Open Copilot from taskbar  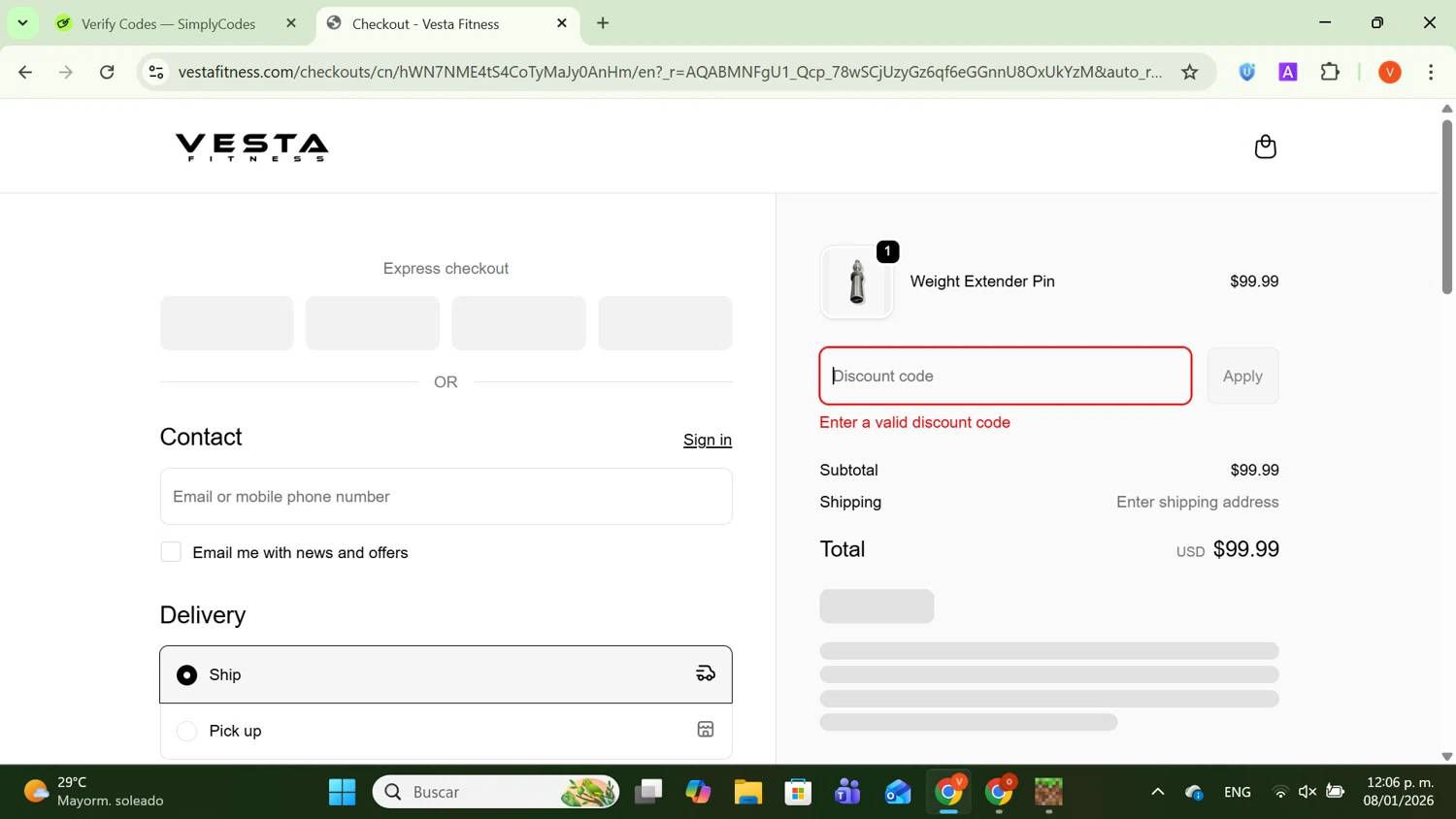point(698,792)
